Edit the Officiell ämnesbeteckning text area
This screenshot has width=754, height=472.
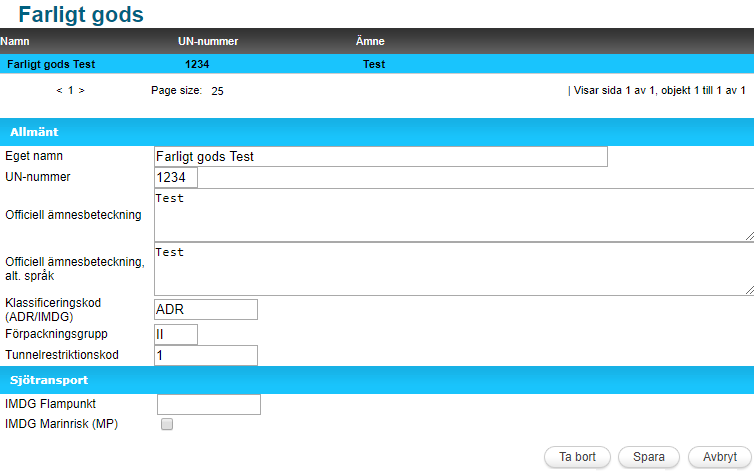point(454,215)
